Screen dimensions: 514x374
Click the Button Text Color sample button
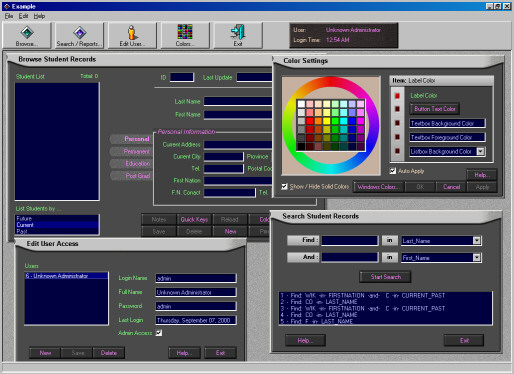click(x=435, y=109)
